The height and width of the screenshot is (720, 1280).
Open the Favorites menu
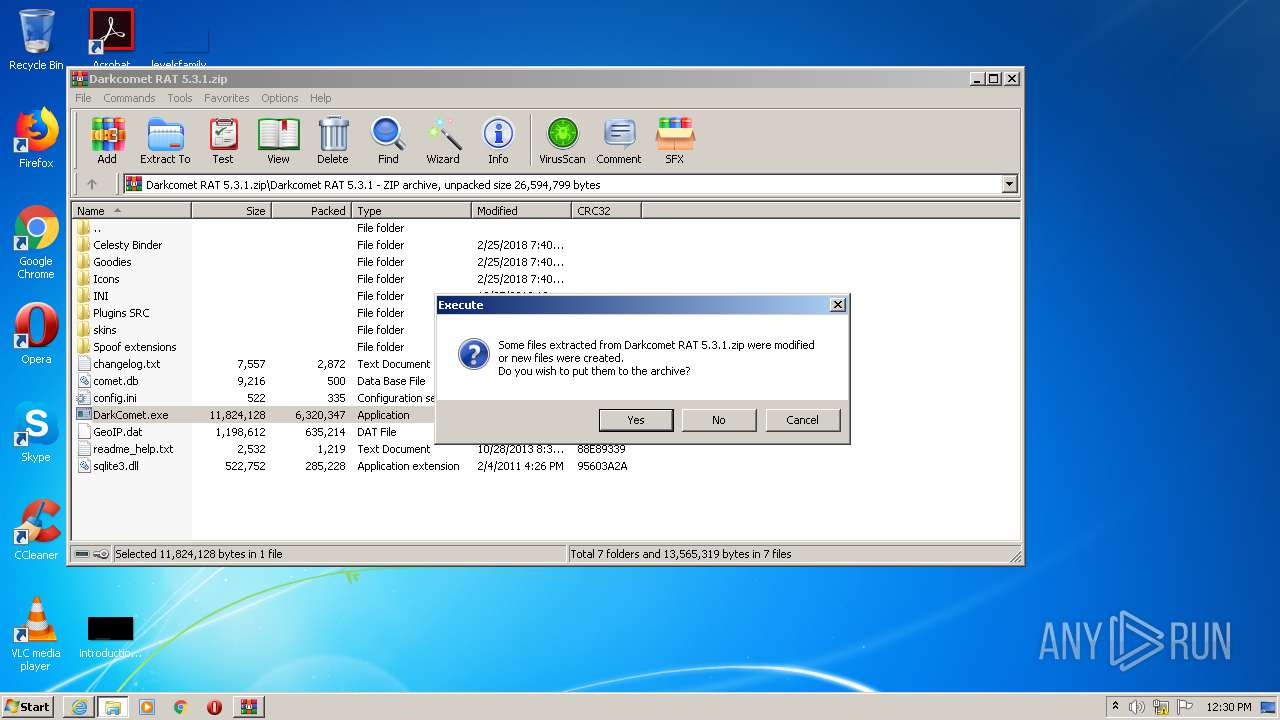pyautogui.click(x=227, y=98)
